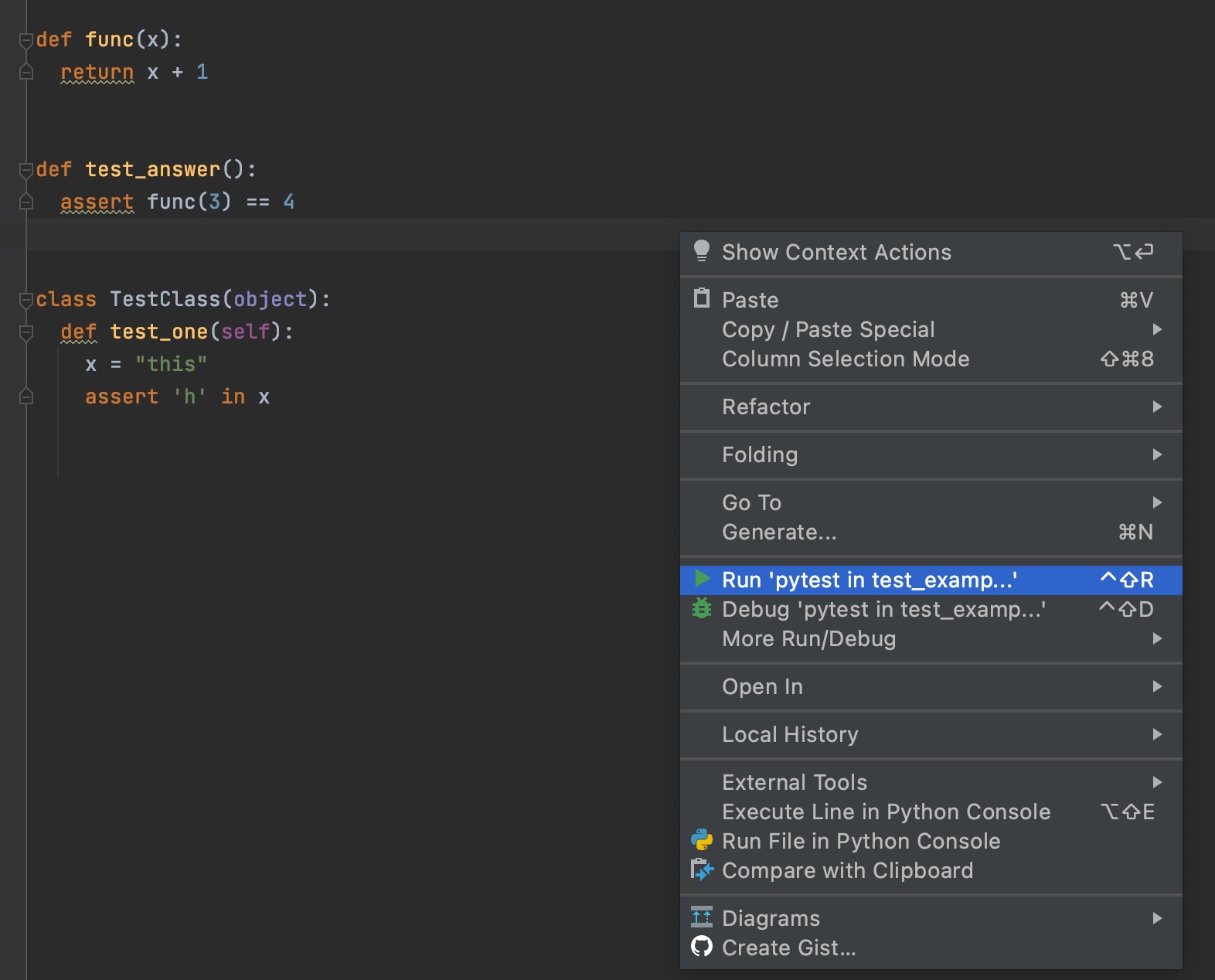
Task: Expand the Go To submenu arrow
Action: tap(1157, 502)
